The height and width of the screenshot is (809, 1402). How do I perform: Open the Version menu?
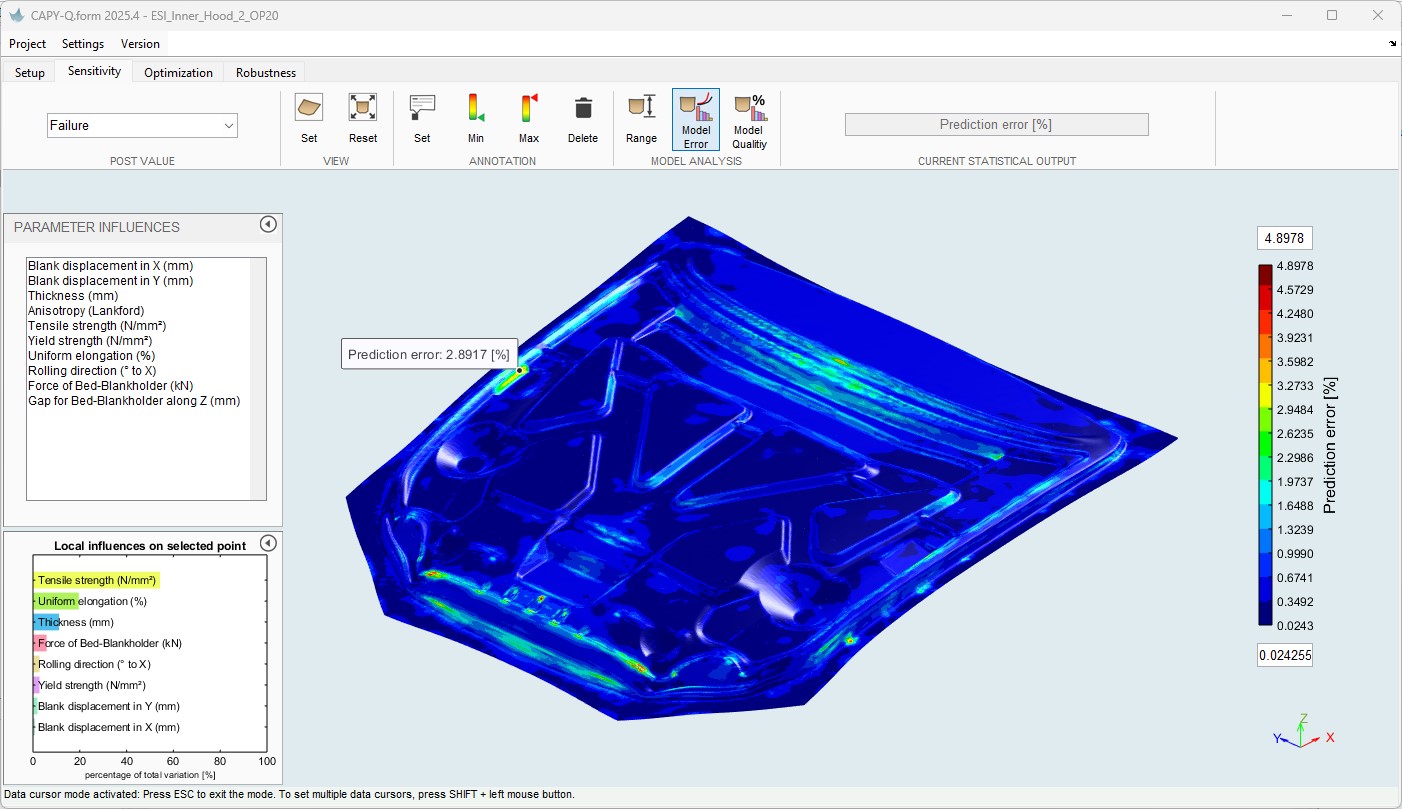[x=140, y=44]
